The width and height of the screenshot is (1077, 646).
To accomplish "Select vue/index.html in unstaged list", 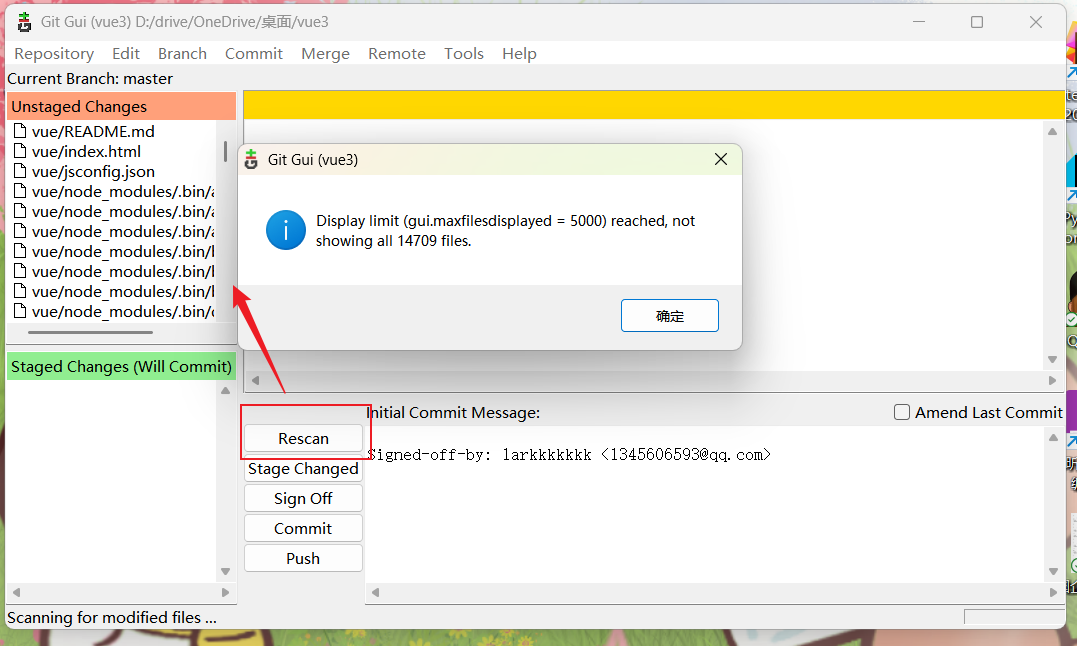I will click(86, 151).
